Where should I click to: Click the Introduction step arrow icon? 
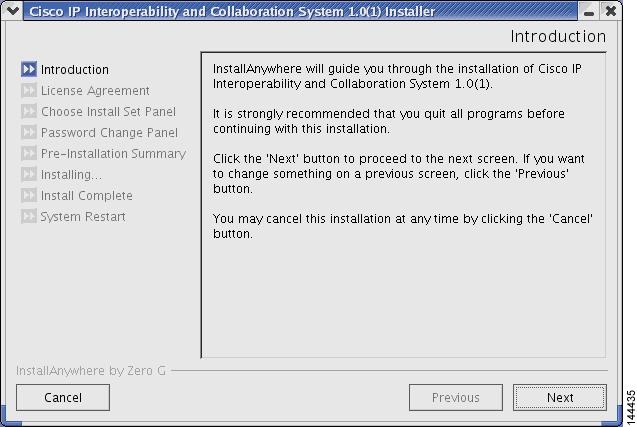pos(28,70)
